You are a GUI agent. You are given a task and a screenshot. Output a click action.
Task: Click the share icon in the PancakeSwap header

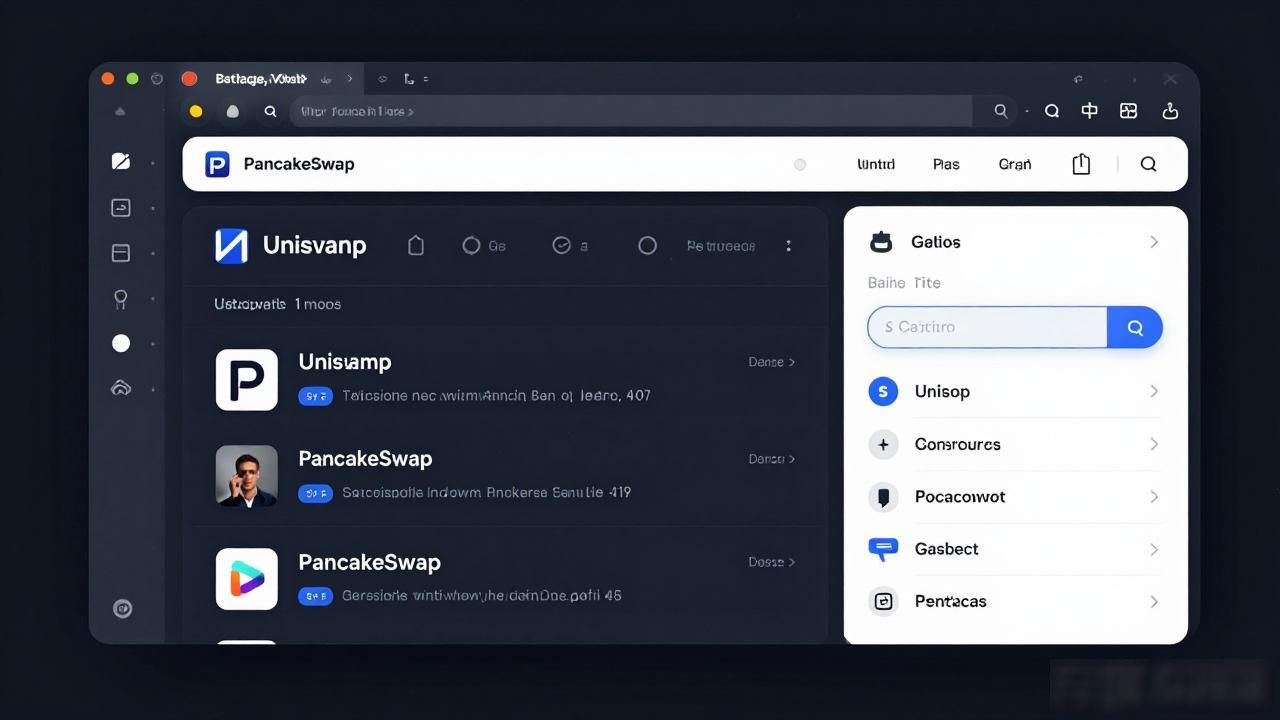[1081, 164]
